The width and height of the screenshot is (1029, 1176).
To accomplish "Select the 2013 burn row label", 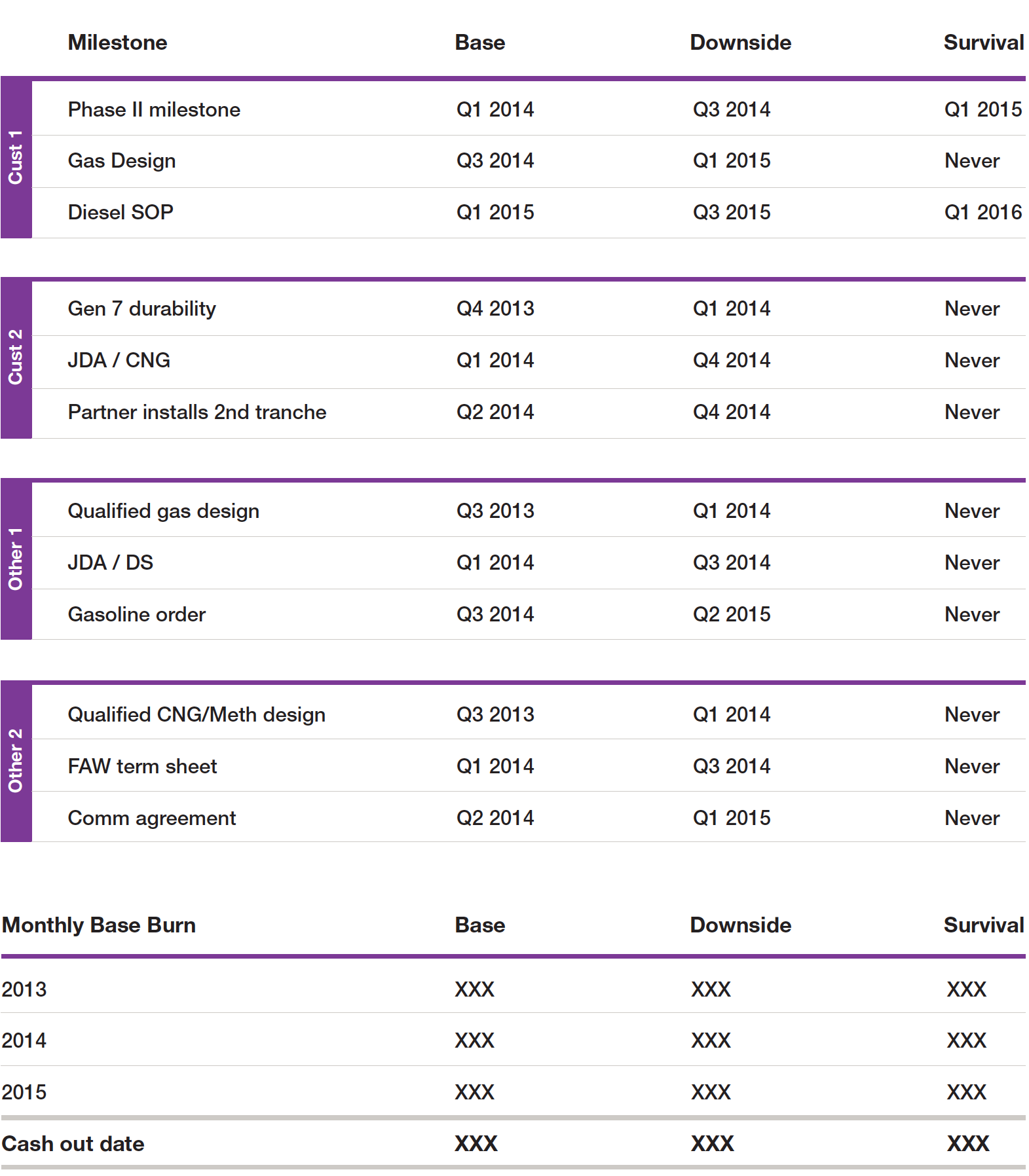I will (24, 989).
